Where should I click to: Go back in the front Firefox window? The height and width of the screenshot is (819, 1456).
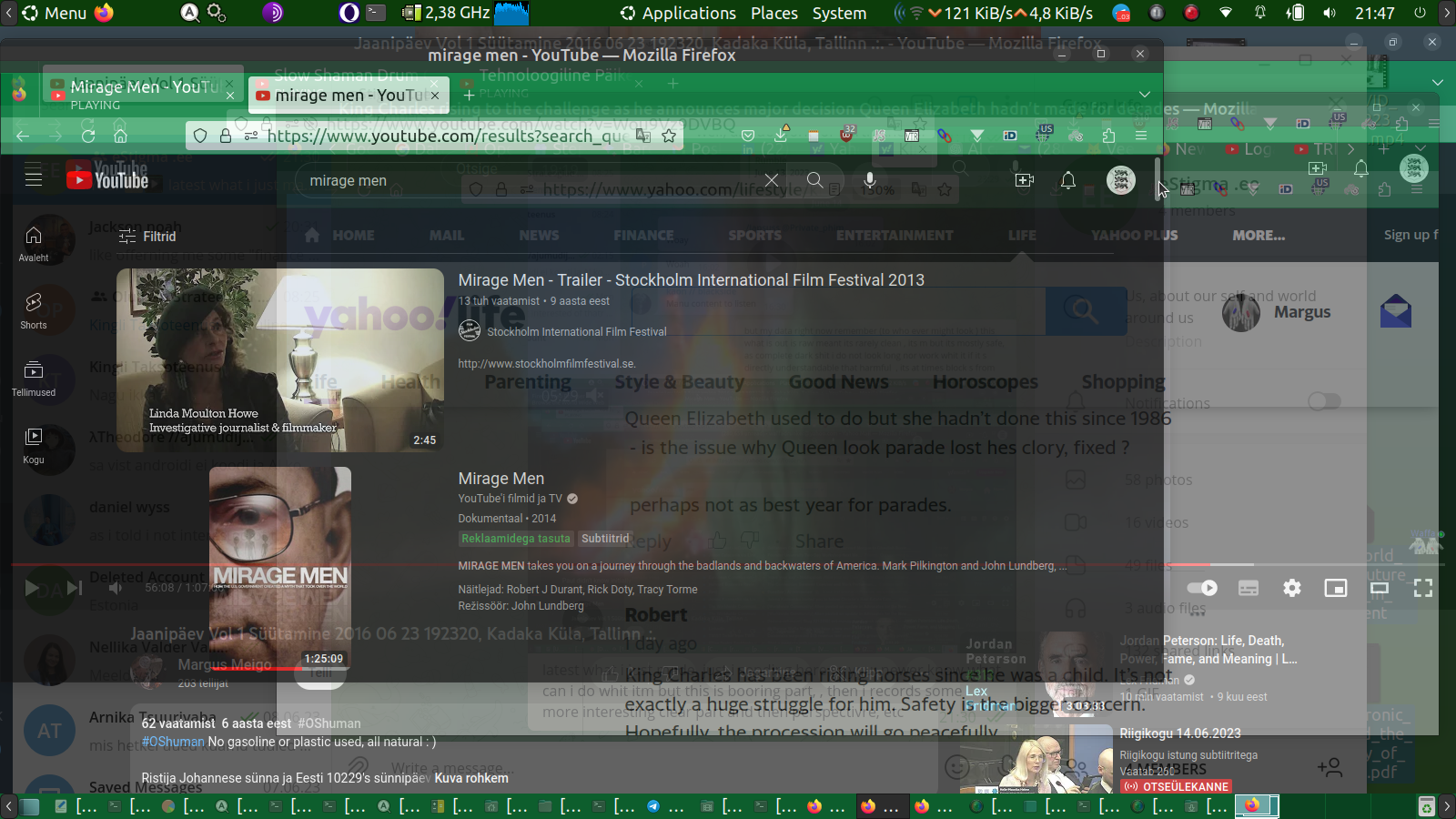pos(23,136)
